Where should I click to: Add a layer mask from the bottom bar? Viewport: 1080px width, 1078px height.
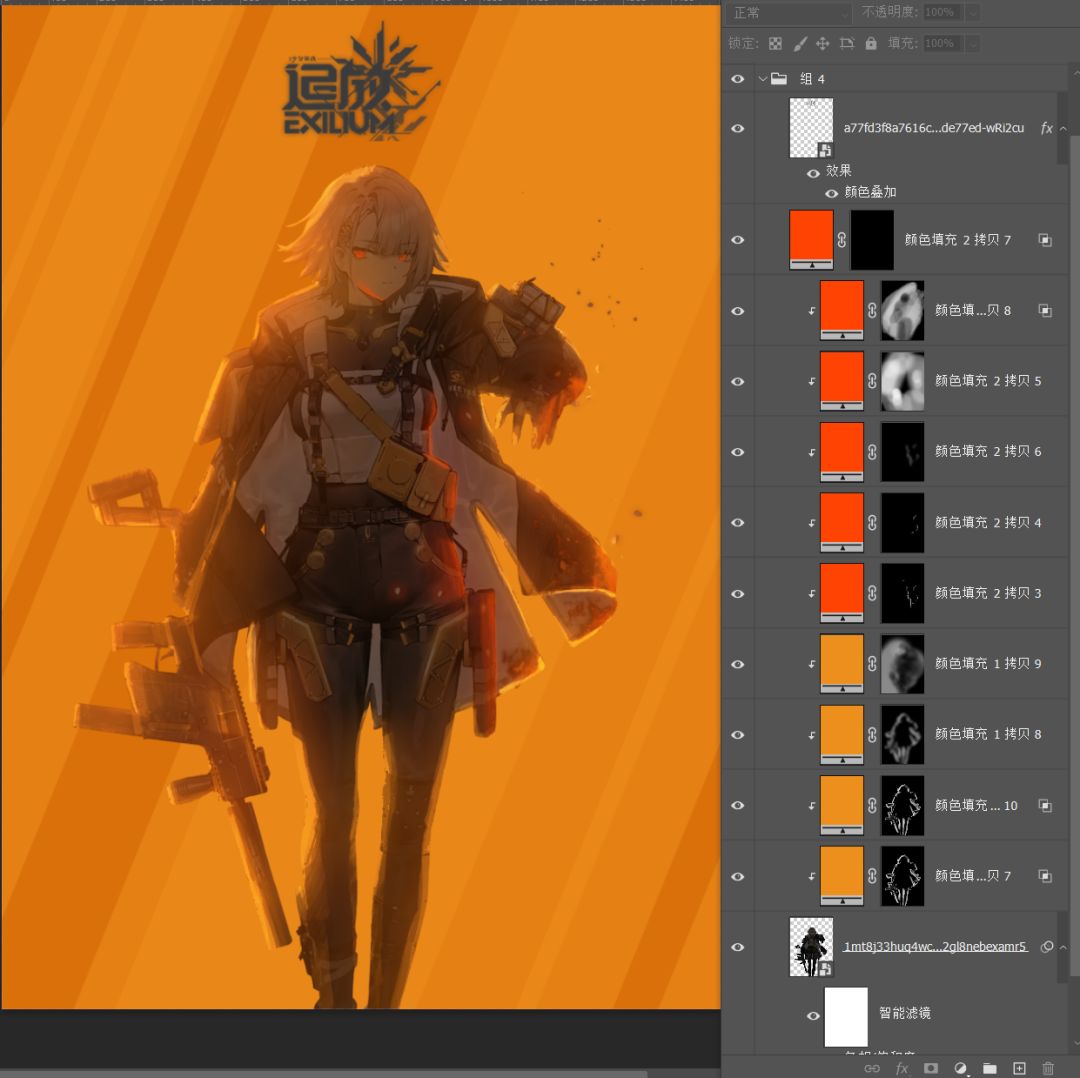click(930, 1068)
